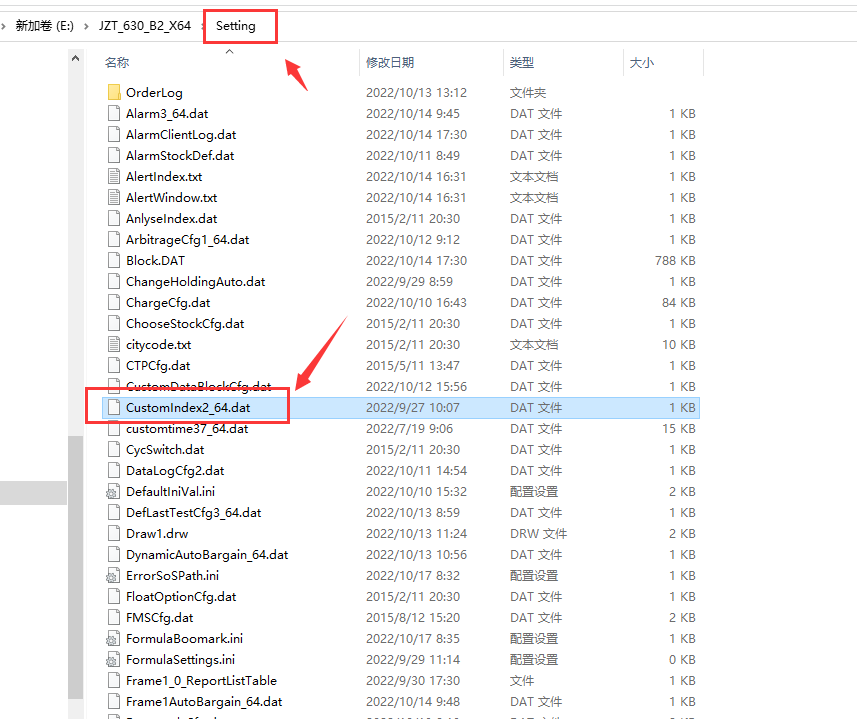Select the Block.DAT file icon

point(114,261)
